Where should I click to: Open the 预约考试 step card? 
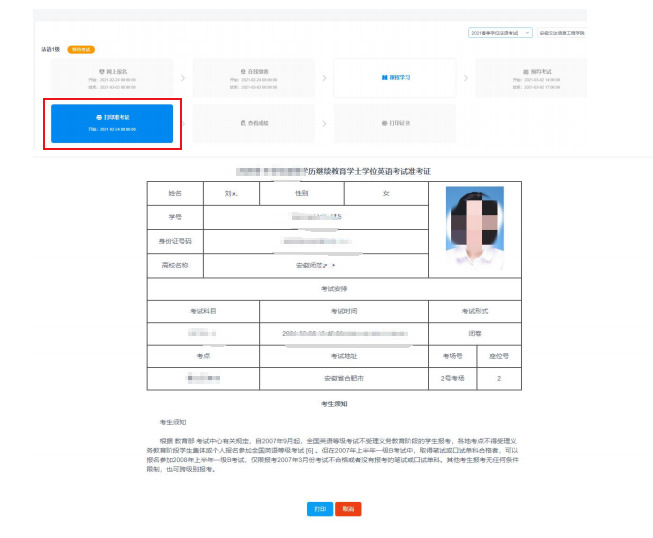click(536, 78)
